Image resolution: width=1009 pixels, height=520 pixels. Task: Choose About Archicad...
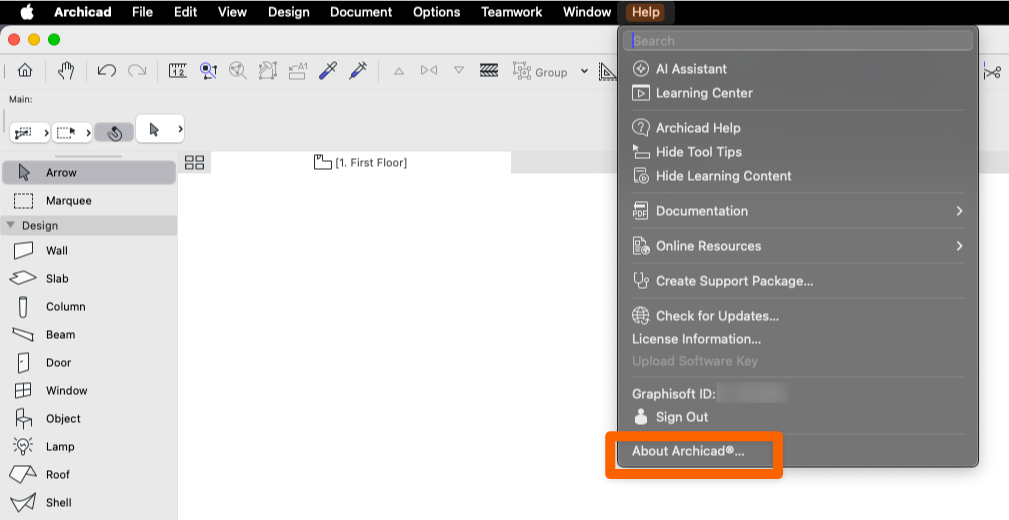tap(798, 450)
